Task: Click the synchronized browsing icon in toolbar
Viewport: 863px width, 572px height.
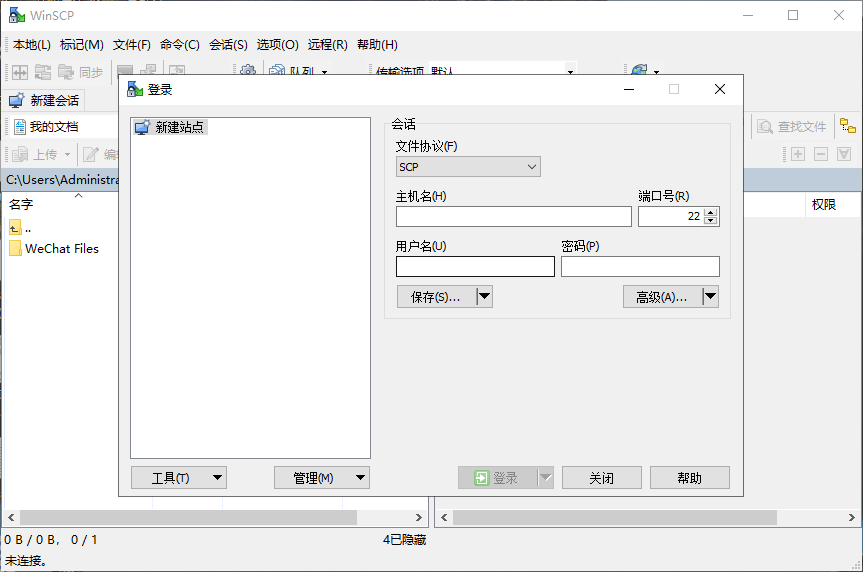Action: 42,72
